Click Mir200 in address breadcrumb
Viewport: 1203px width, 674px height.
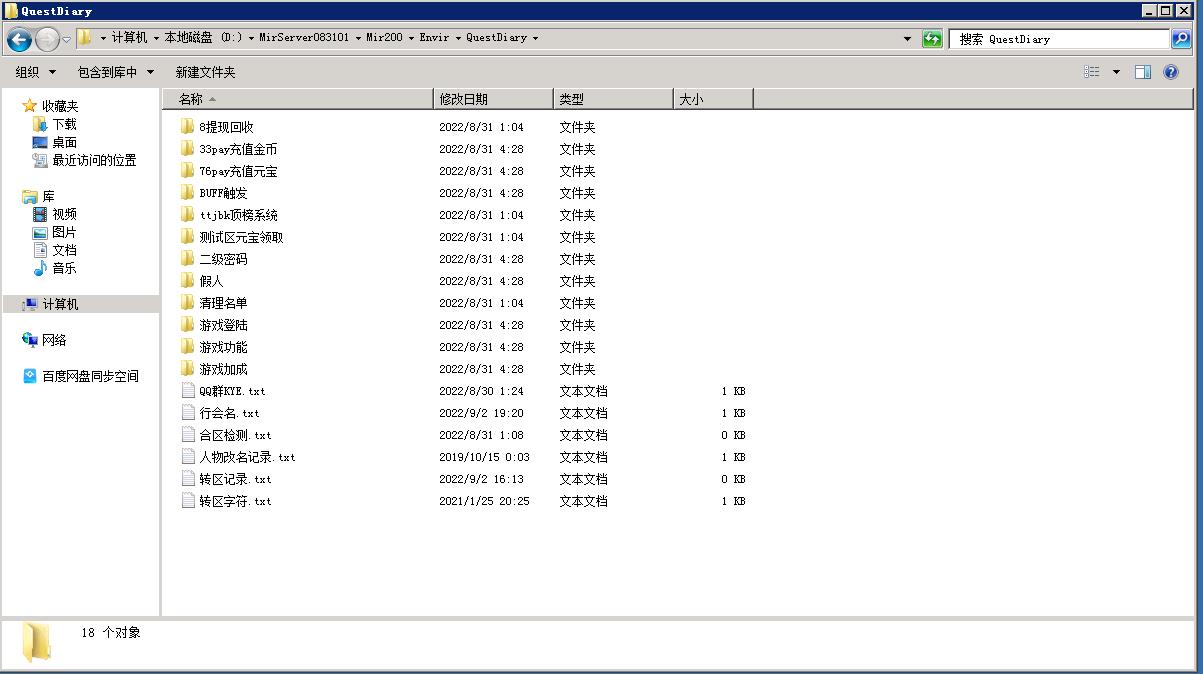pos(384,38)
